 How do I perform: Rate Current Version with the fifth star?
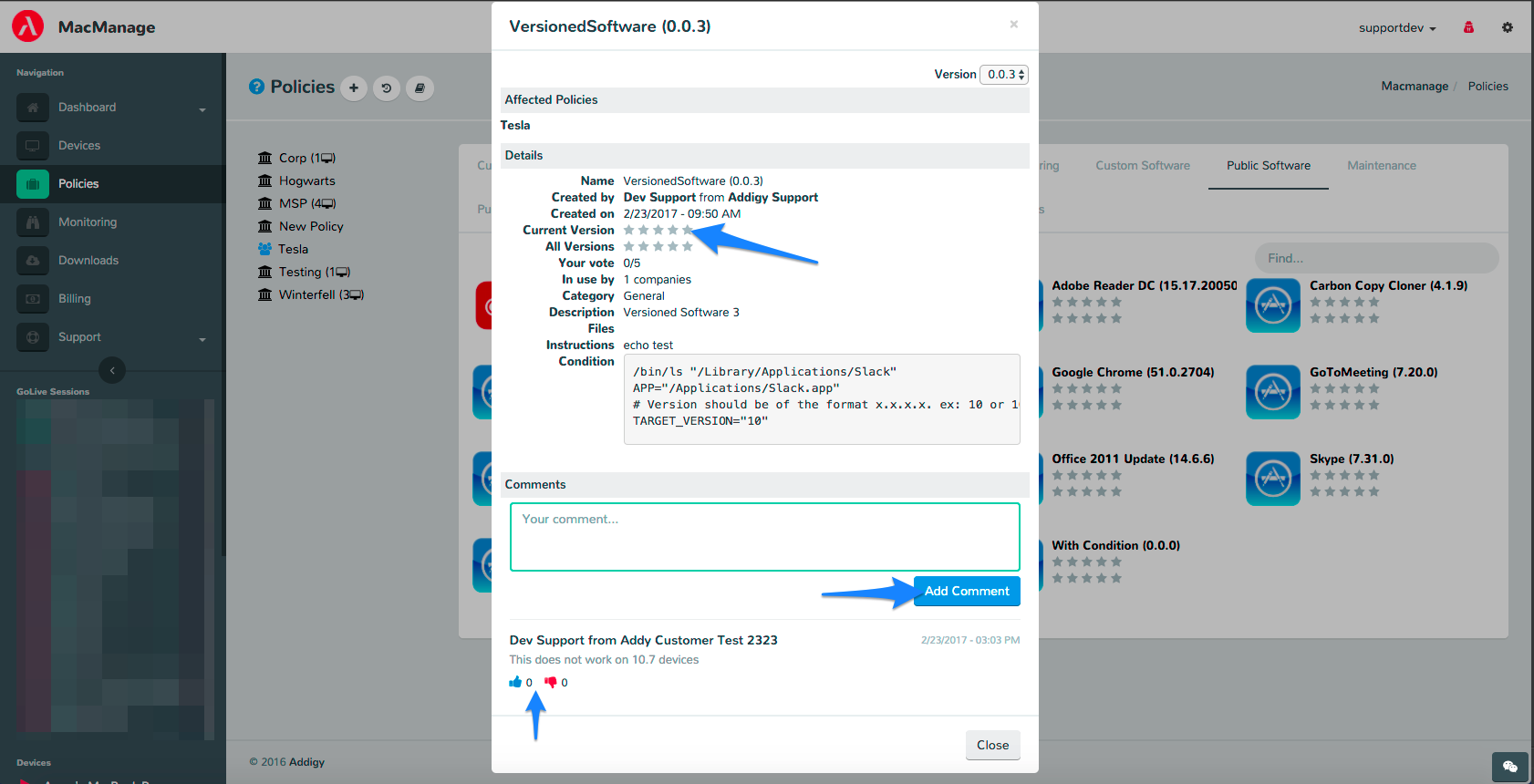[688, 231]
